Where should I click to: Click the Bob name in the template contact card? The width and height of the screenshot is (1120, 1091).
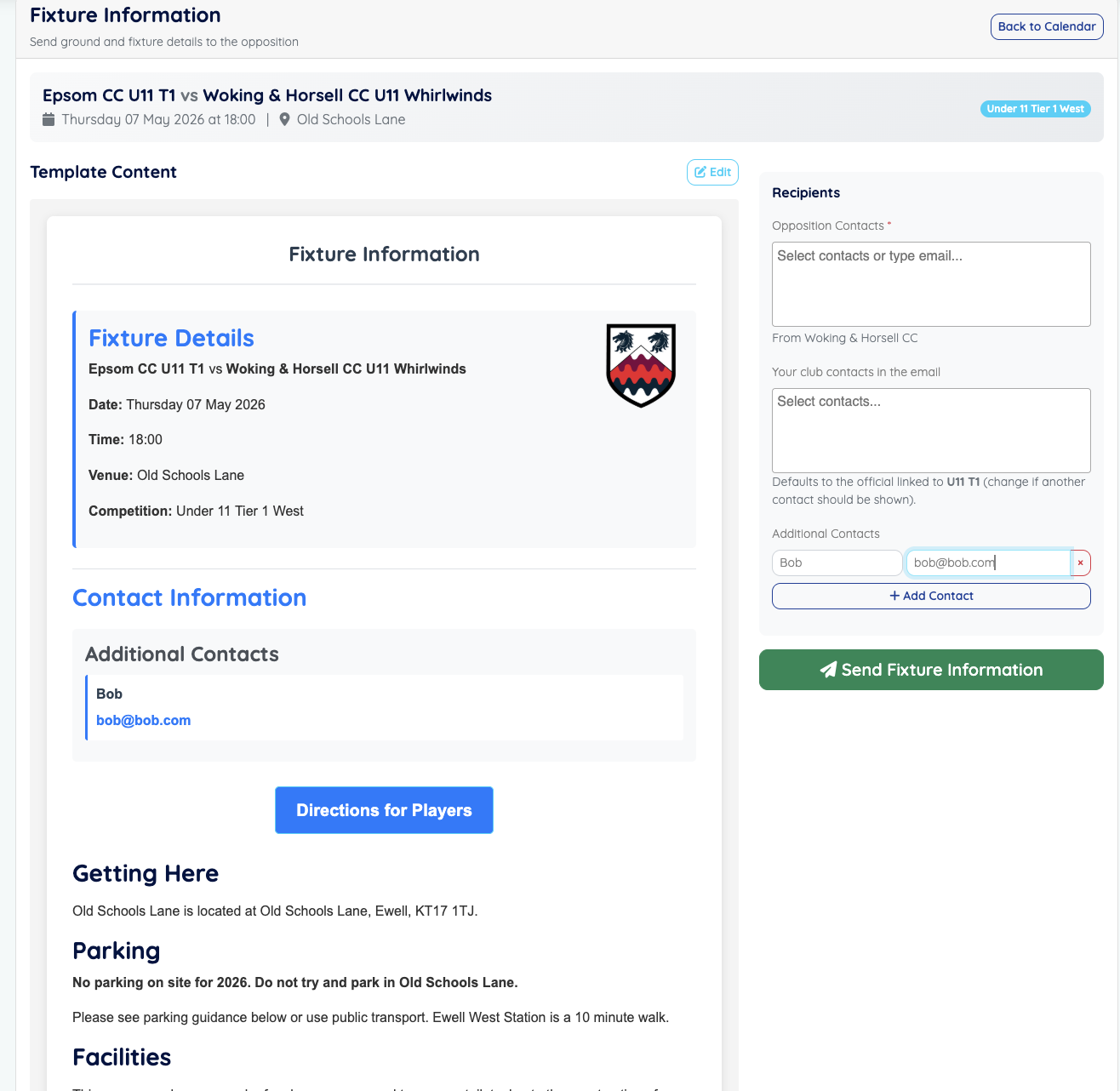pyautogui.click(x=109, y=694)
